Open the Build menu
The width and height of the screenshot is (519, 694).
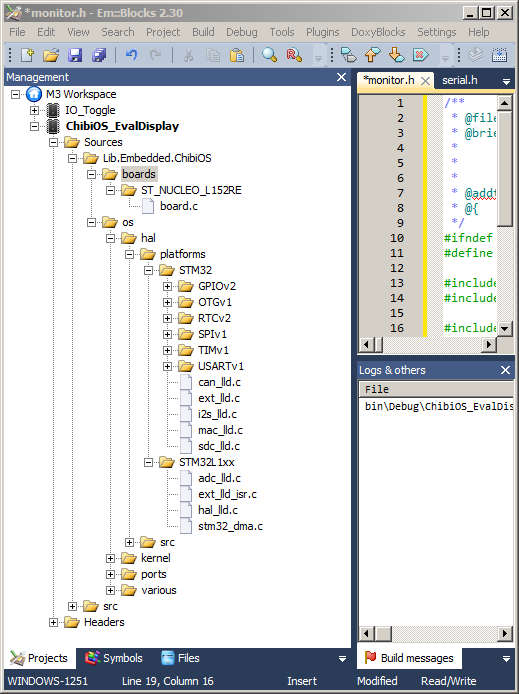[203, 32]
